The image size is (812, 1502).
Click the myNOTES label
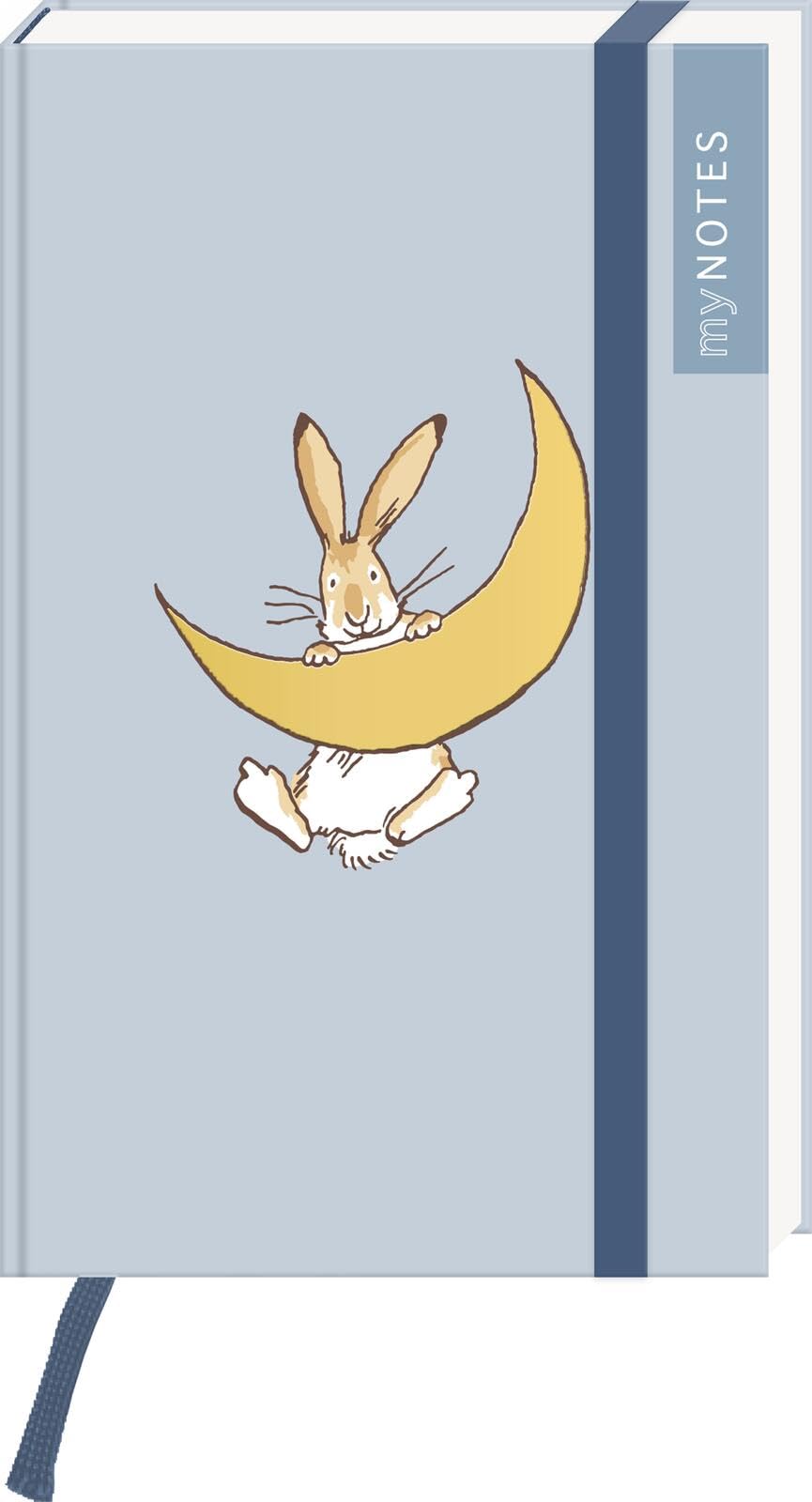tap(720, 208)
